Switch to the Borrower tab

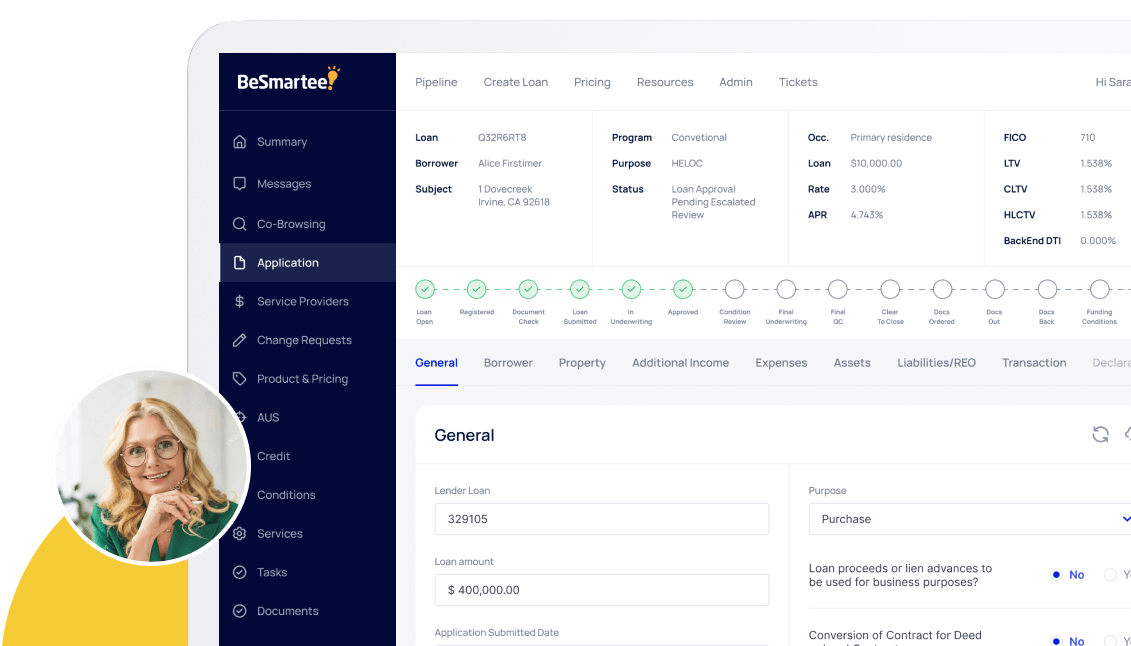point(508,363)
